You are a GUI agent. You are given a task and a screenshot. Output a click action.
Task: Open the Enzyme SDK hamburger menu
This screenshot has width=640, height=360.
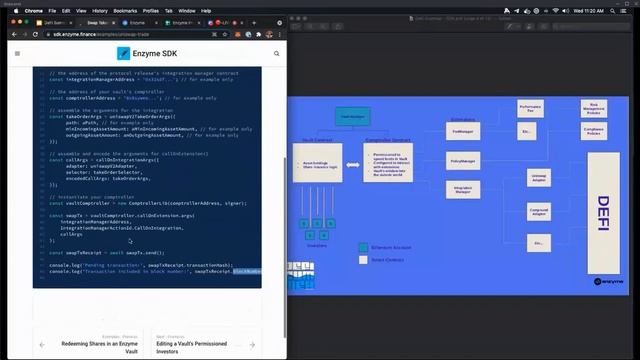click(x=17, y=53)
